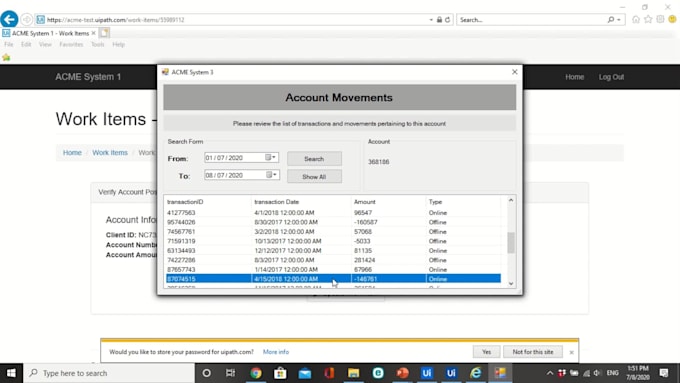Viewport: 680px width, 383px height.
Task: Click the browser forward arrow button
Action: [x=27, y=20]
